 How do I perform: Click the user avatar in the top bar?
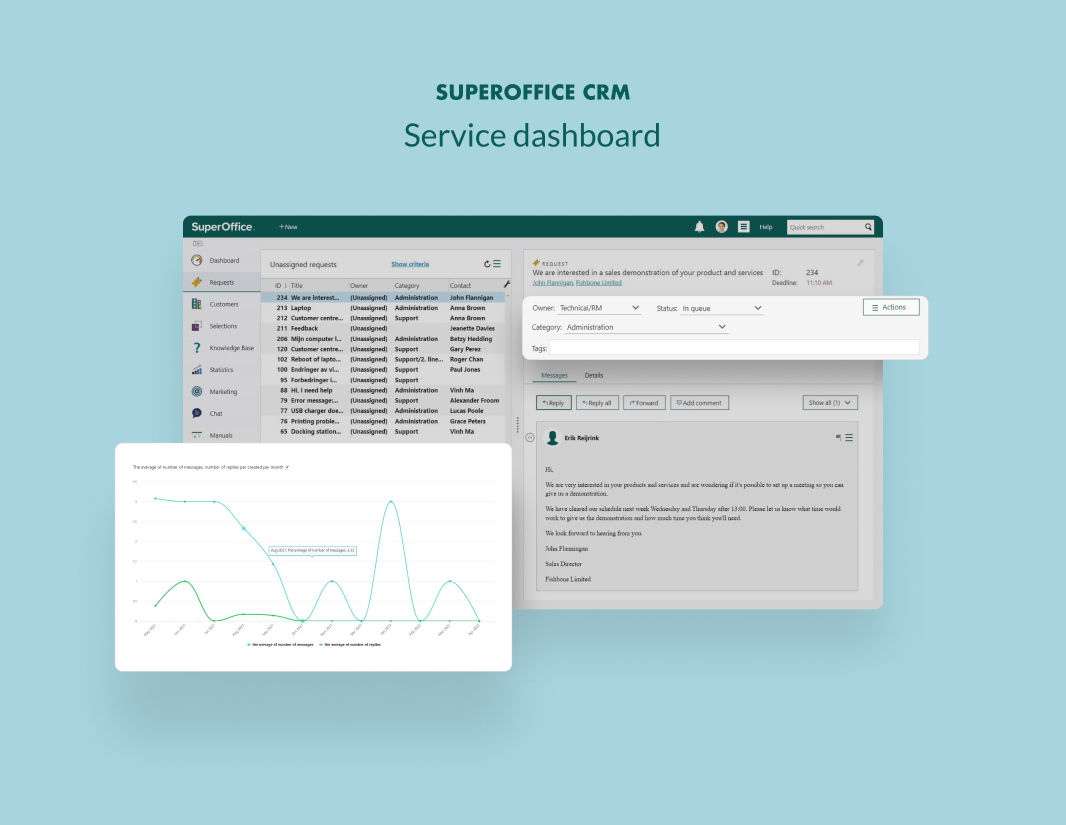pyautogui.click(x=721, y=227)
